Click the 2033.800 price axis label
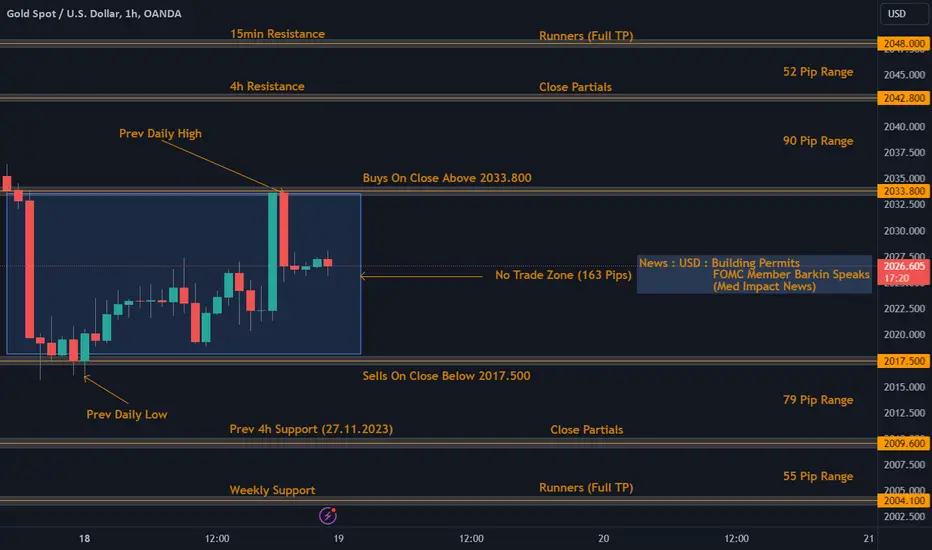This screenshot has width=932, height=550. point(904,191)
